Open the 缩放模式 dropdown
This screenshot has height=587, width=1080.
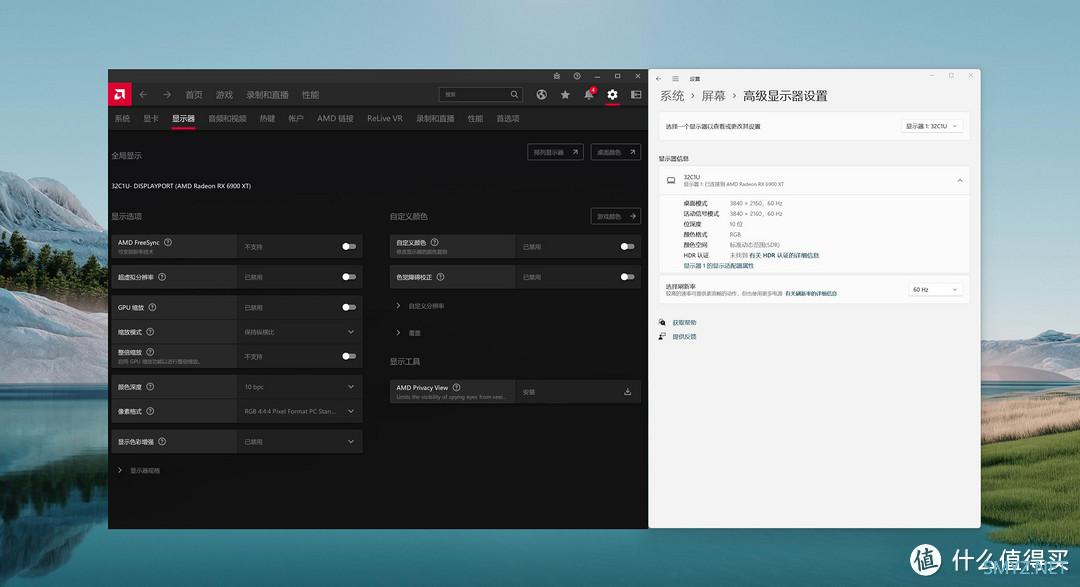[300, 332]
